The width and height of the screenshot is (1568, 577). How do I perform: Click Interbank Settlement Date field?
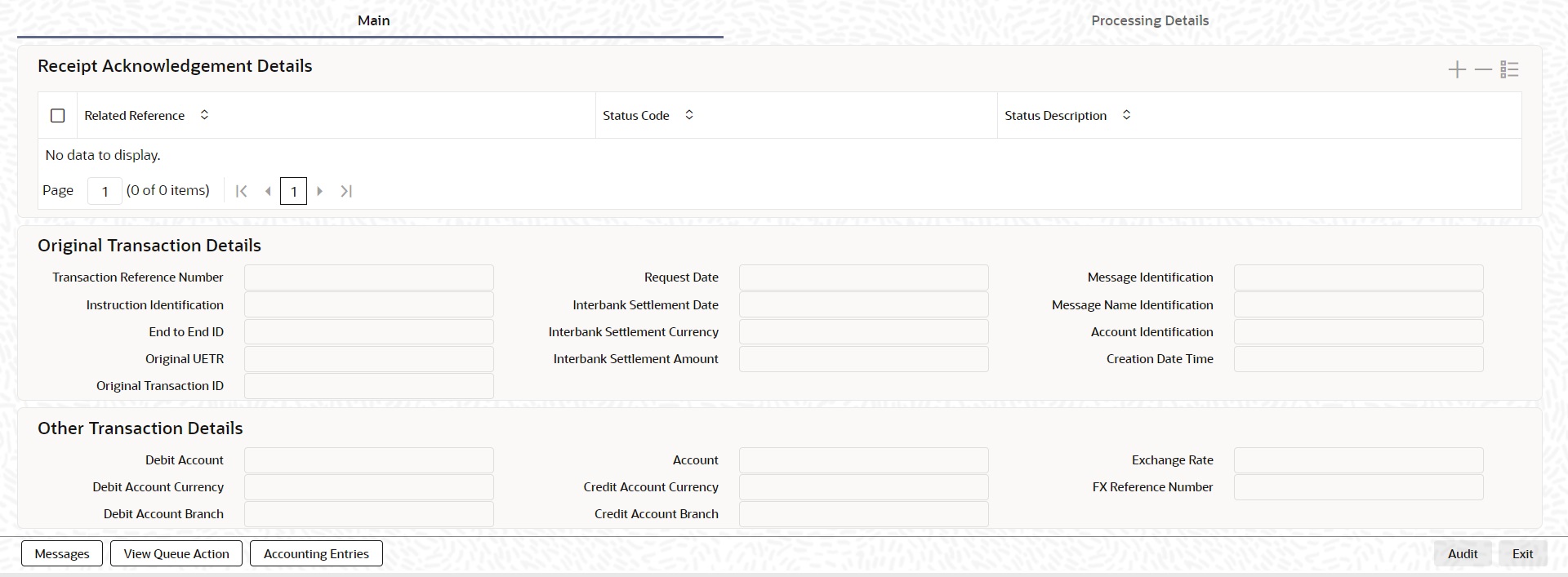point(864,304)
